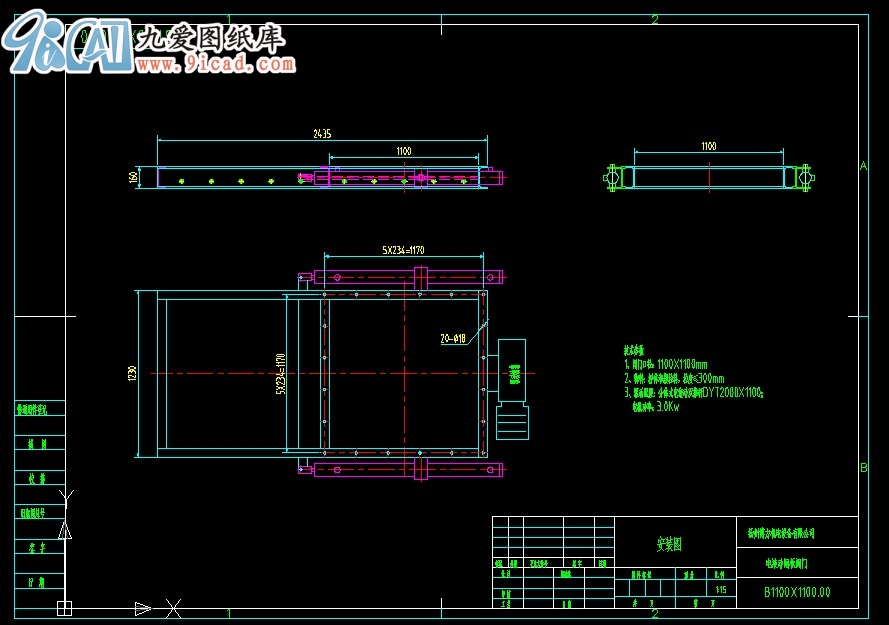Click the 1:15 scale cell in title block
The image size is (889, 625).
[720, 590]
